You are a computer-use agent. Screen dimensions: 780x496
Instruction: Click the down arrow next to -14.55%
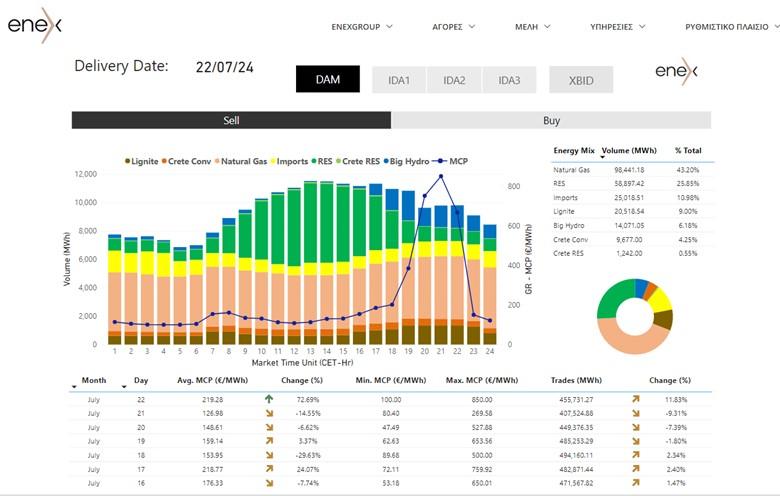click(269, 413)
